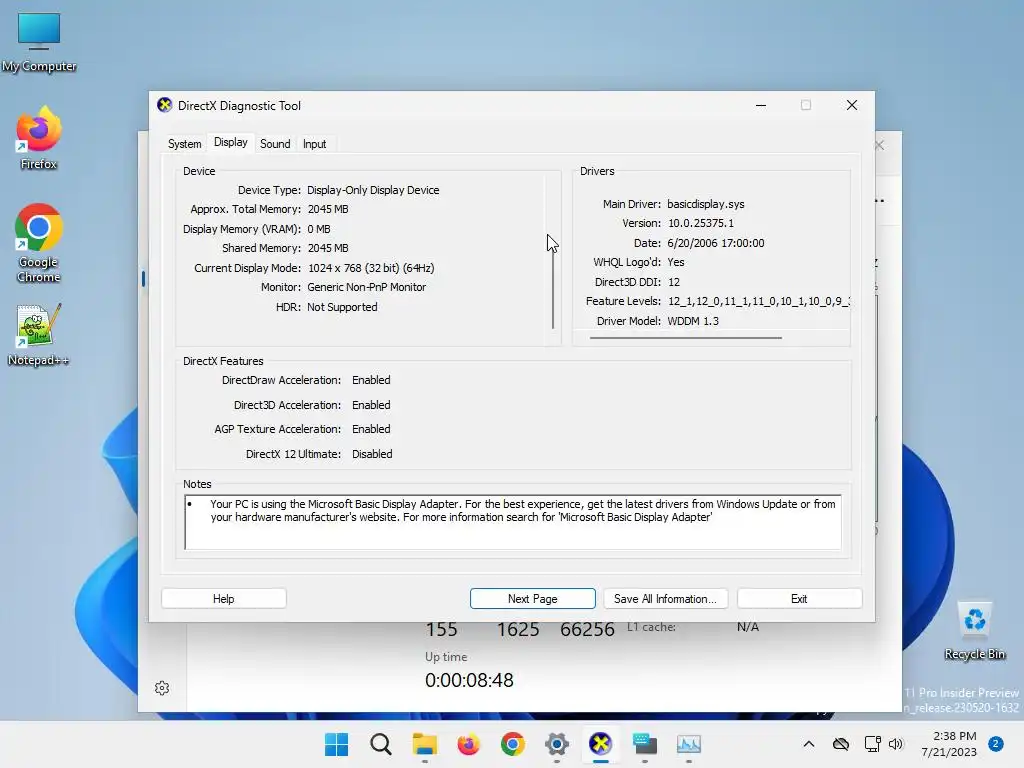The image size is (1024, 768).
Task: Click the HDR 'Not Supported' value
Action: (342, 307)
